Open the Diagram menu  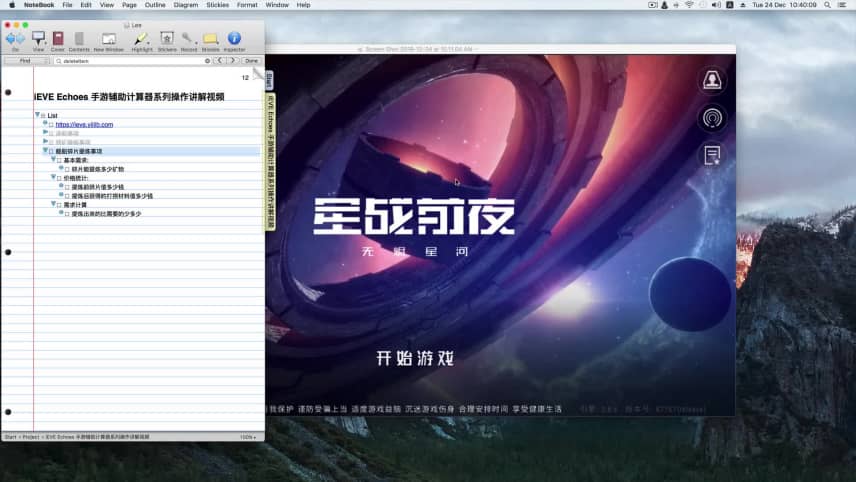pyautogui.click(x=186, y=5)
